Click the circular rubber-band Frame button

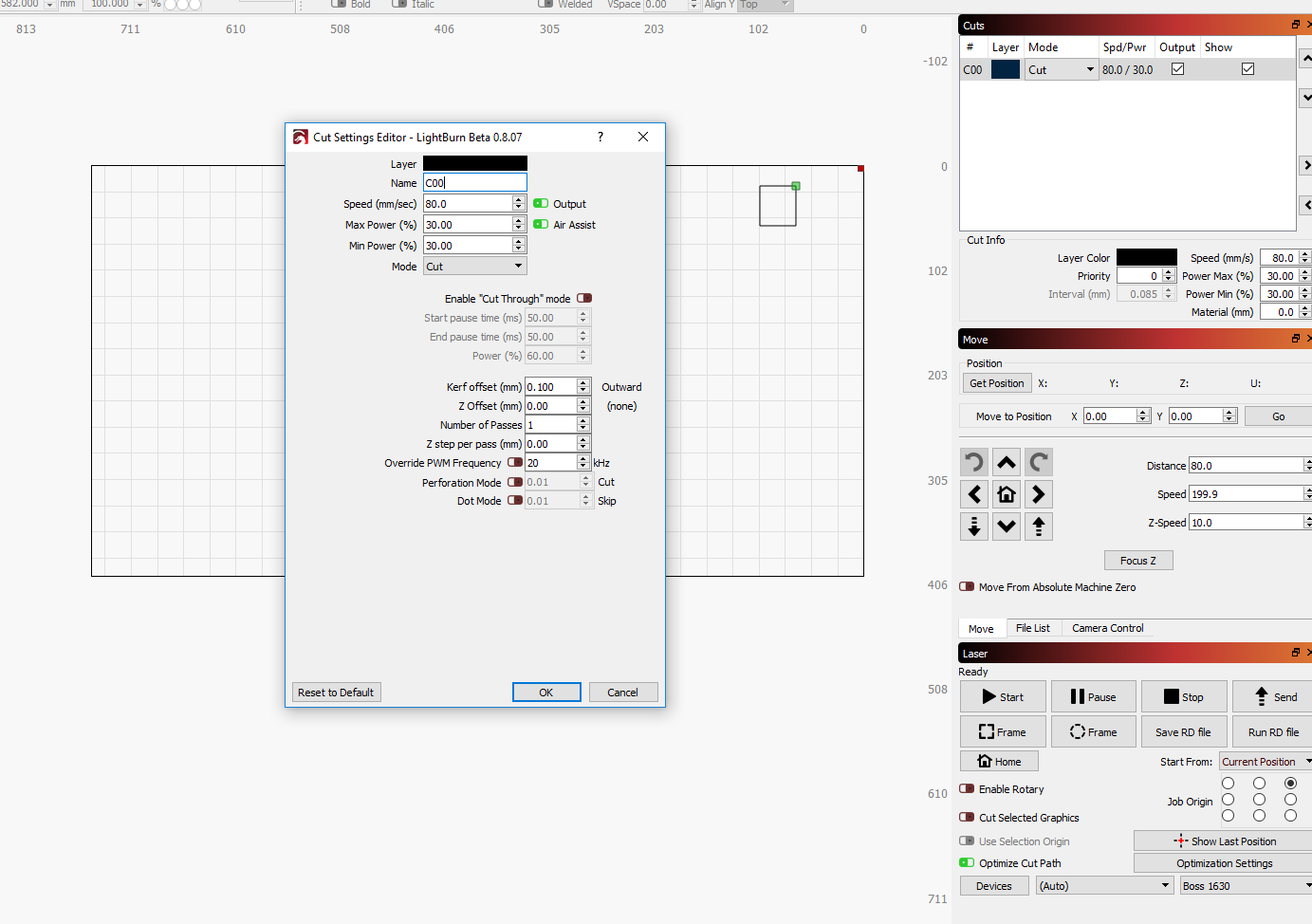[x=1093, y=732]
